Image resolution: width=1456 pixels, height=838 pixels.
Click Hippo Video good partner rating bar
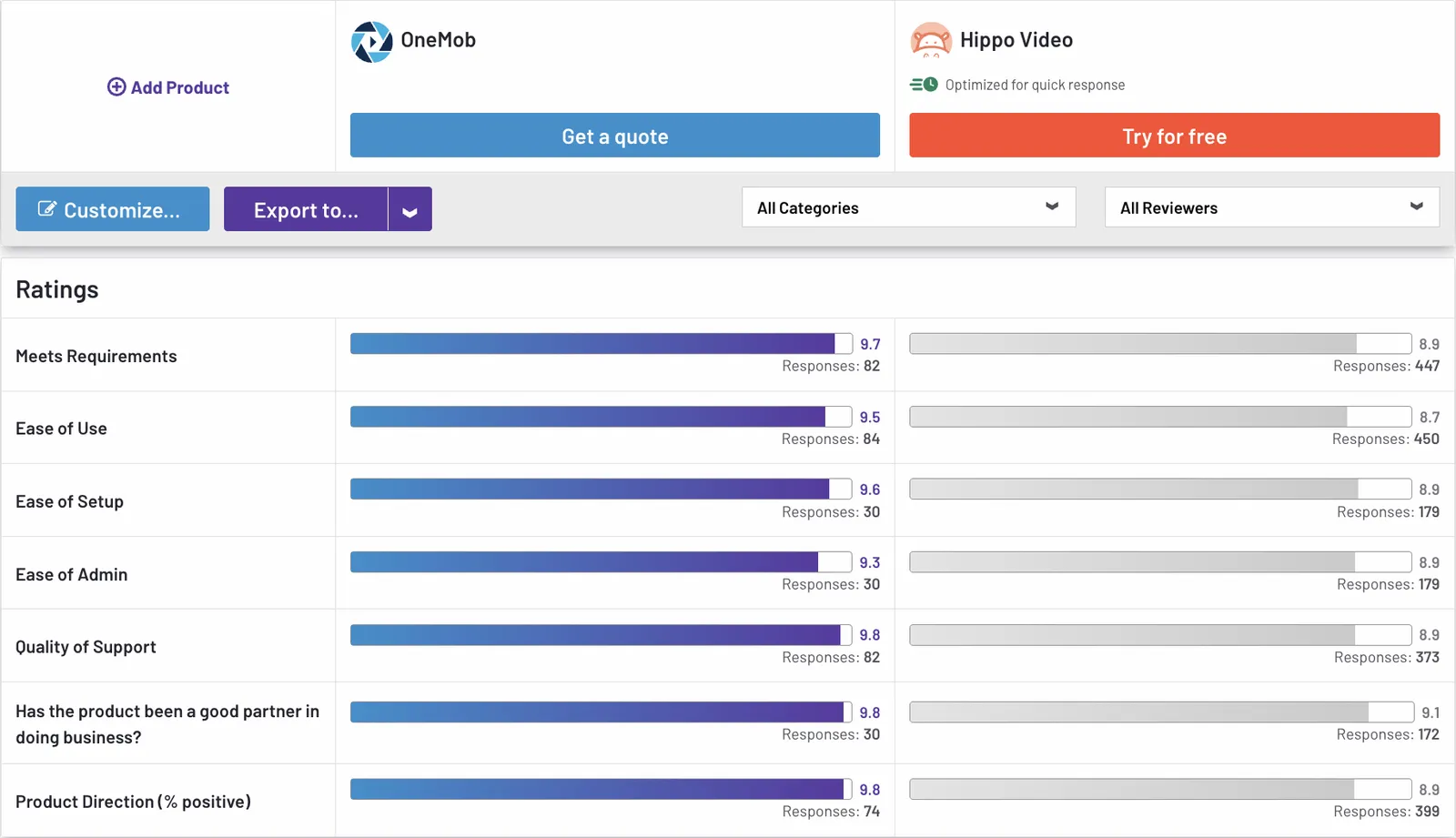1162,712
